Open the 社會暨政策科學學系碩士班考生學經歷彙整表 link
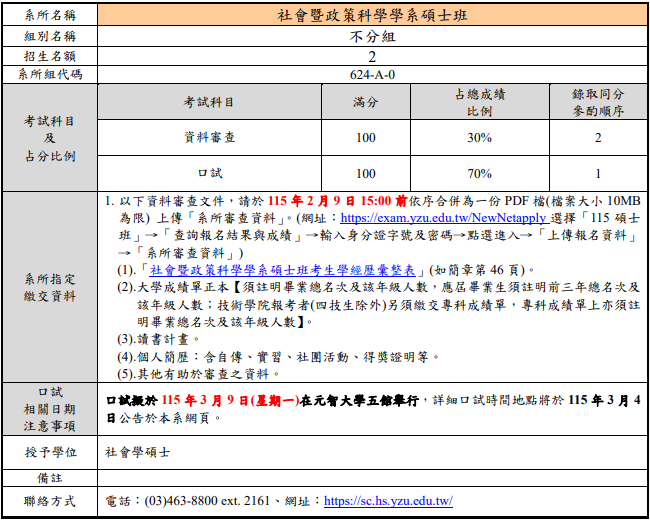 (286, 270)
